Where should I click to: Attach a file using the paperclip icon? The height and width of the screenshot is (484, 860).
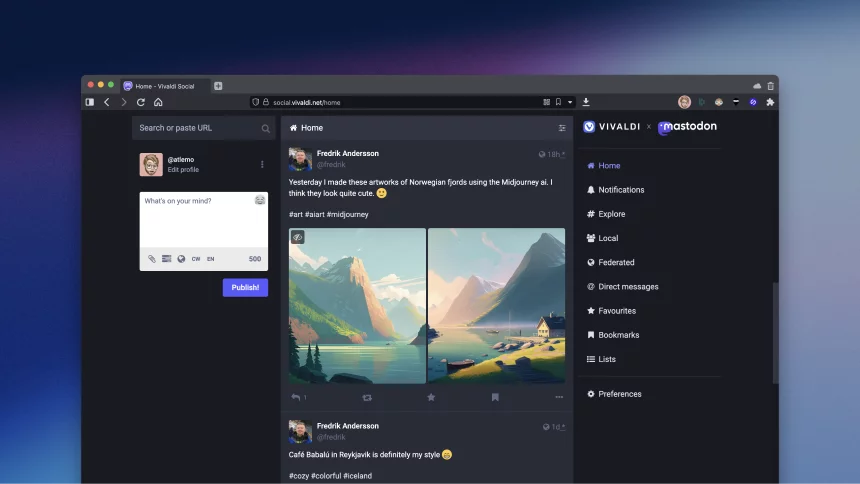pos(152,259)
